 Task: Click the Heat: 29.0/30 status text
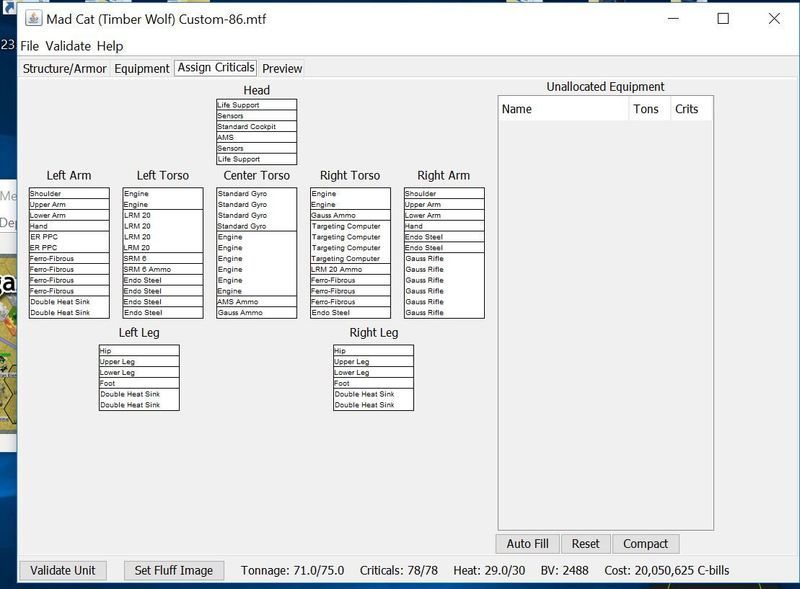coord(489,570)
